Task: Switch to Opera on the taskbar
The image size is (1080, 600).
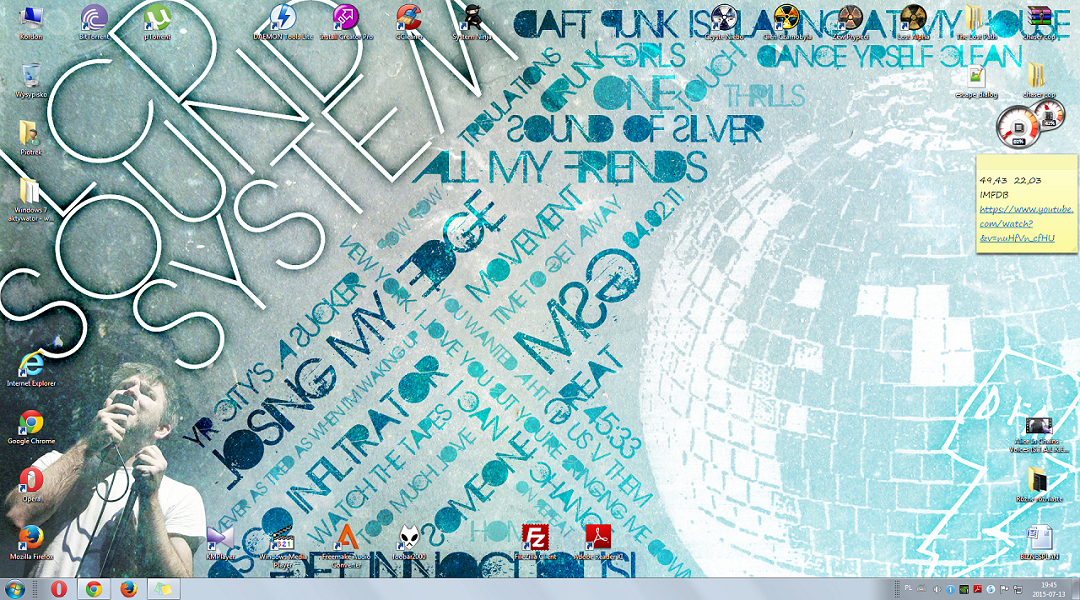Action: tap(59, 589)
